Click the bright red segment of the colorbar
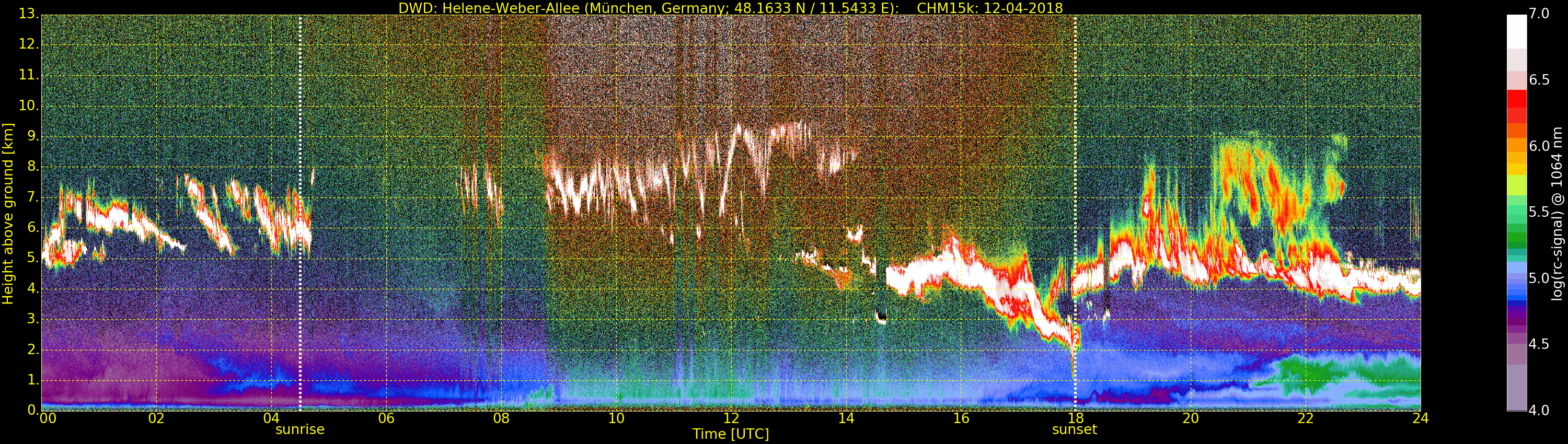 click(x=1516, y=99)
